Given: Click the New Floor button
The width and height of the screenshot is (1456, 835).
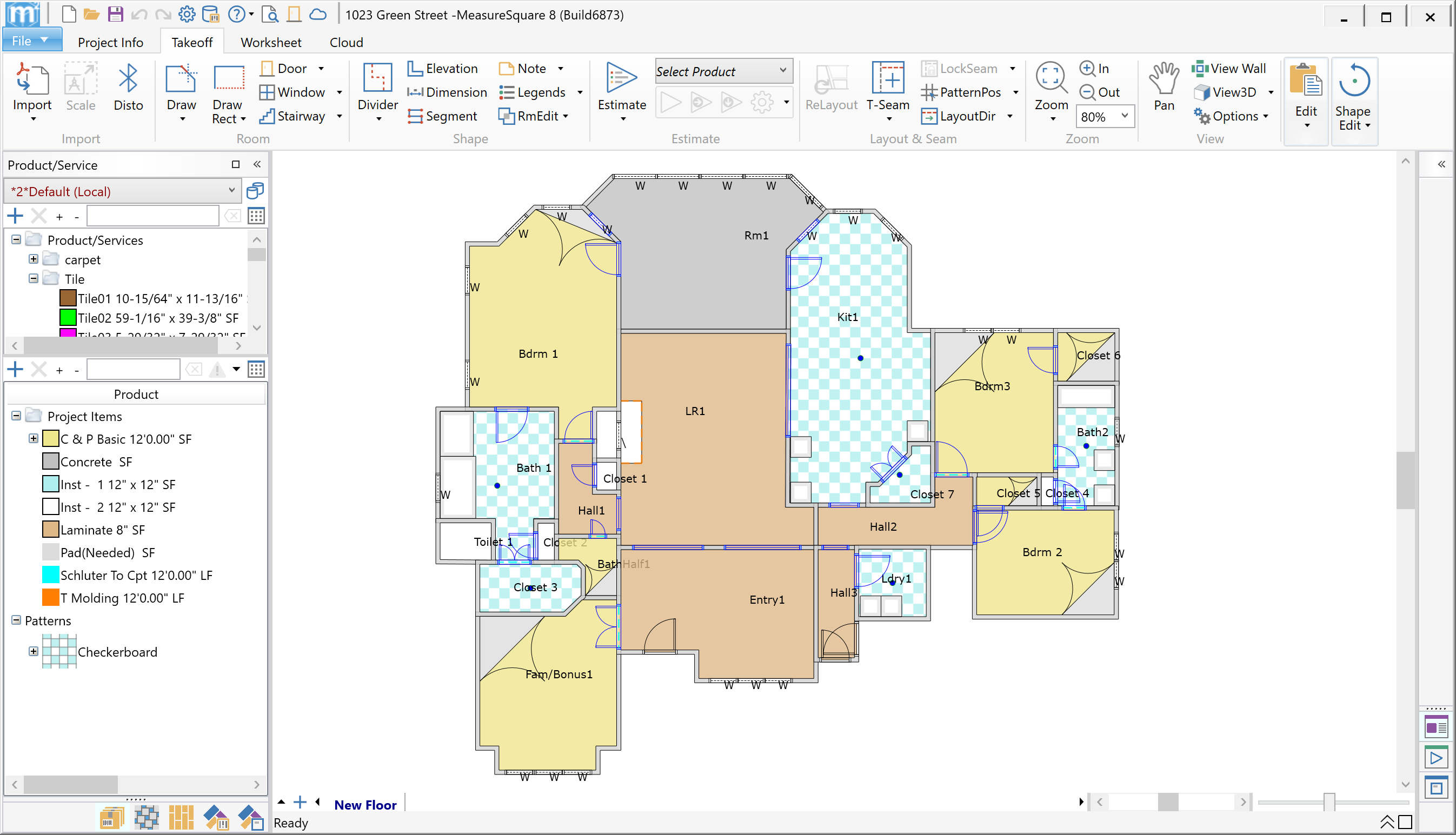Looking at the screenshot, I should [365, 805].
